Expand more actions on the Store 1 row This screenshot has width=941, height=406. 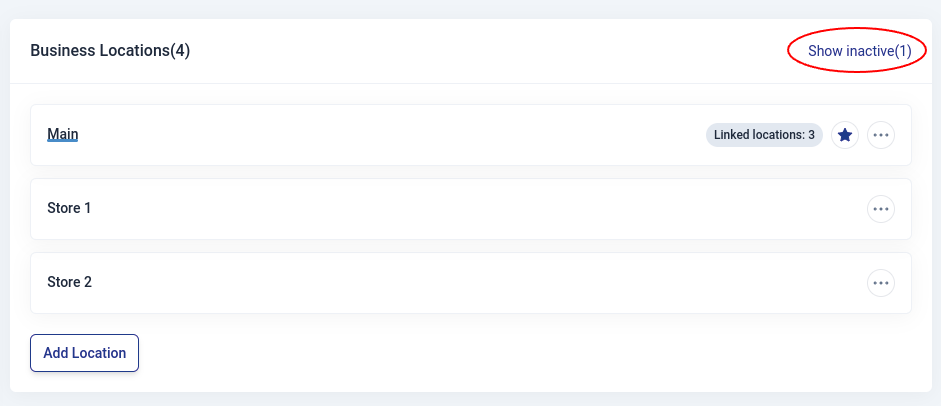point(881,209)
